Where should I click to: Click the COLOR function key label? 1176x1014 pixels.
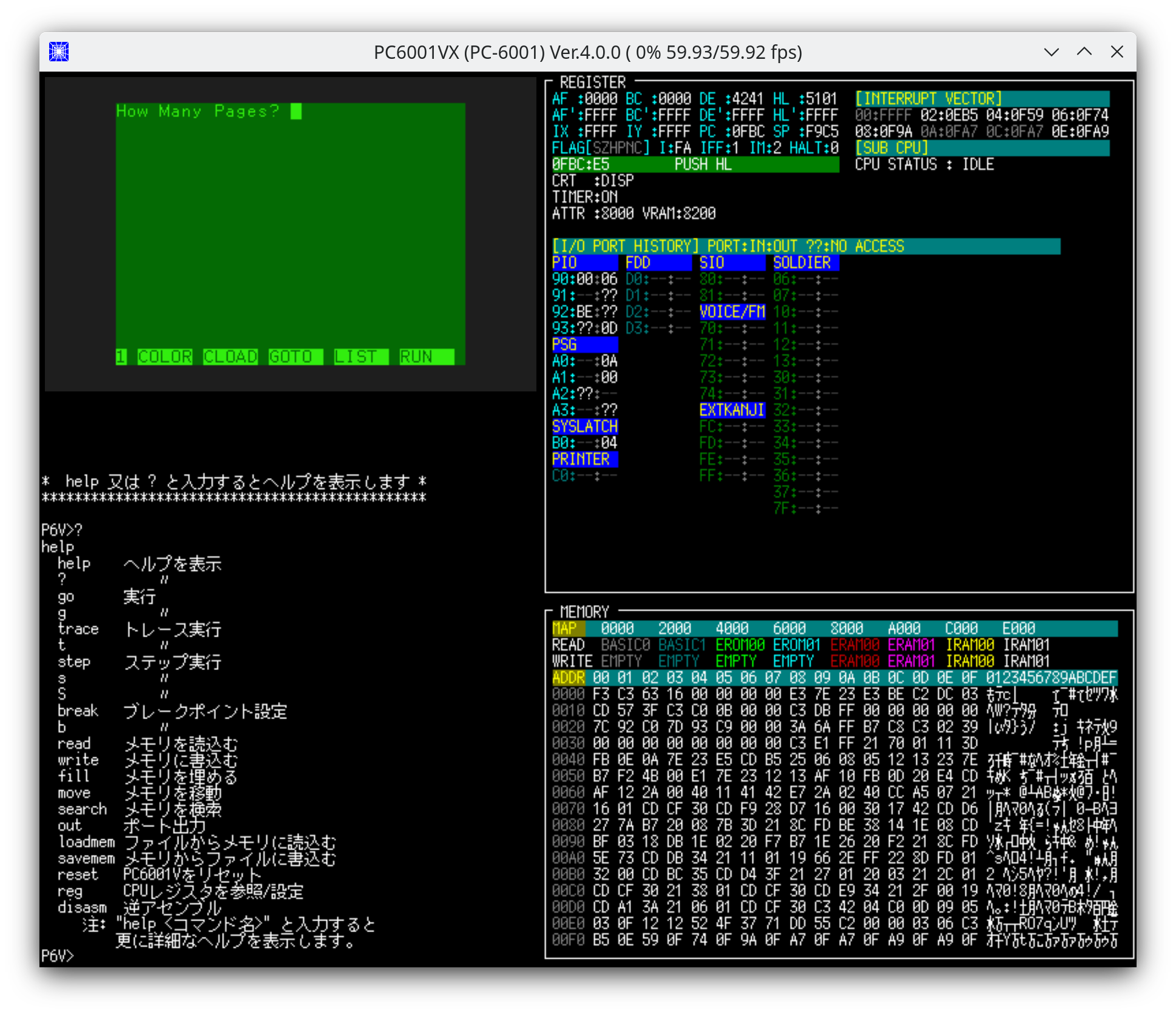tap(164, 357)
